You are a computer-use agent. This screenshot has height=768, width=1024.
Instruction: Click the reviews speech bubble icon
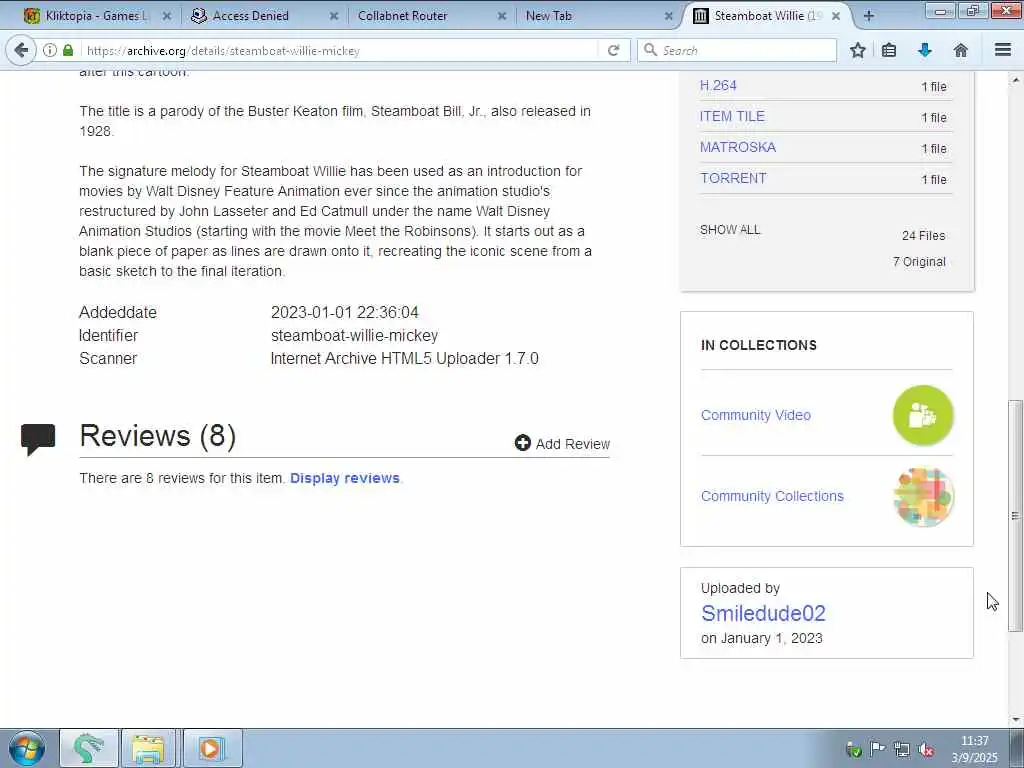38,439
